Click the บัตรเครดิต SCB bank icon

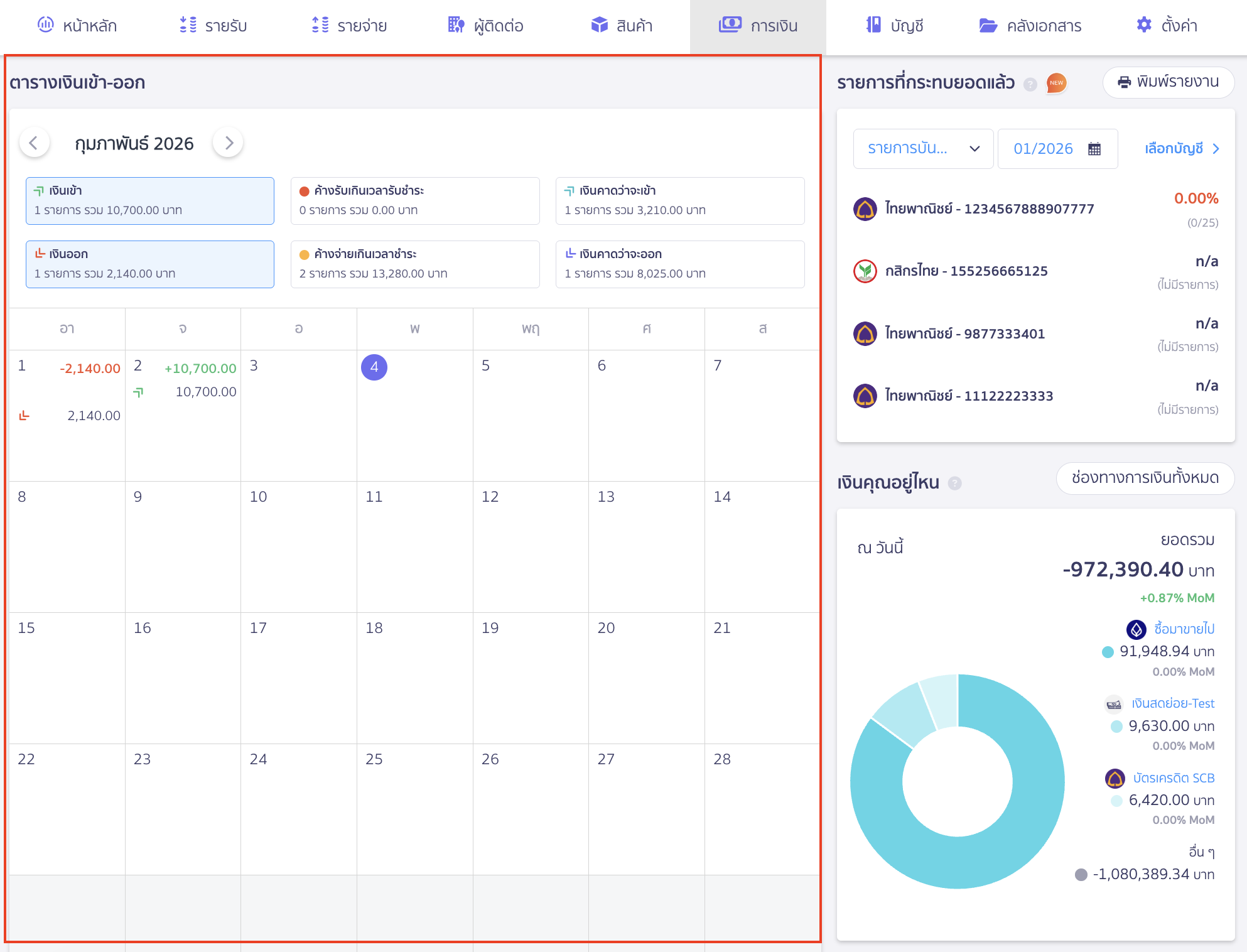coord(1115,779)
